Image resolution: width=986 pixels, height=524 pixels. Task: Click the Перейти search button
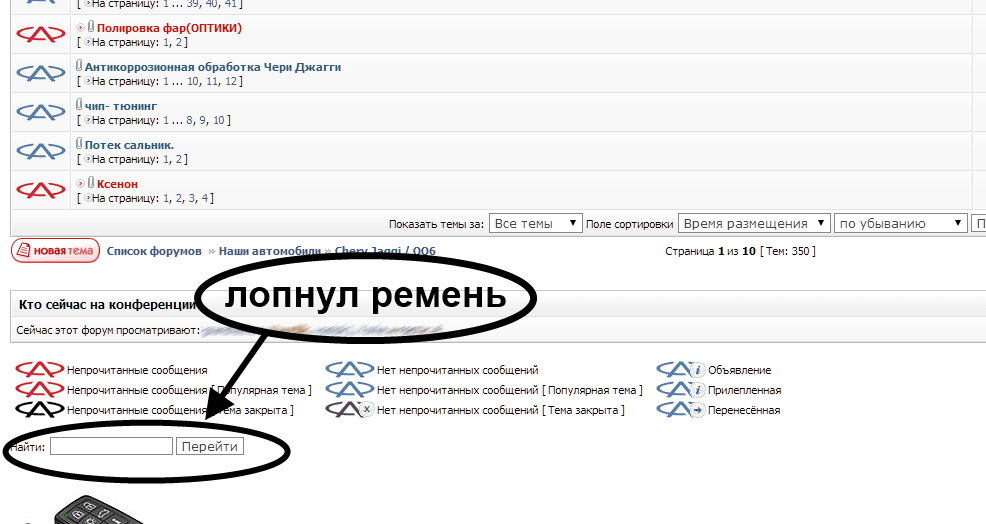(x=209, y=447)
